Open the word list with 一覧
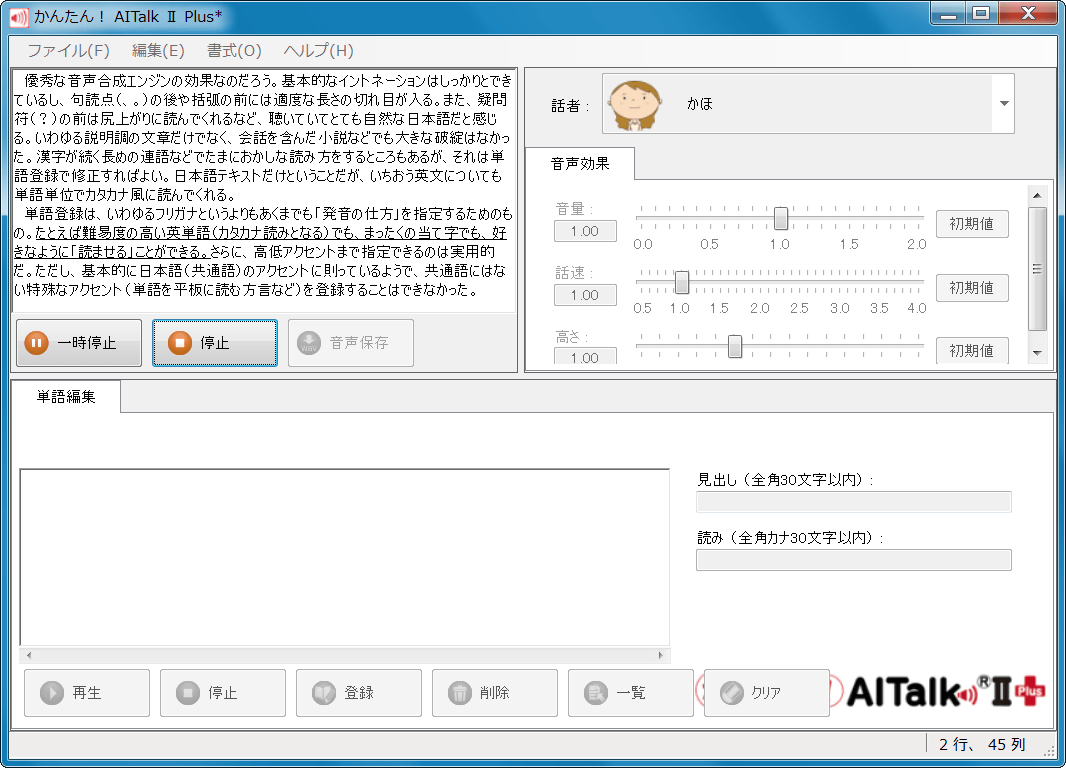The width and height of the screenshot is (1066, 768). [x=631, y=693]
